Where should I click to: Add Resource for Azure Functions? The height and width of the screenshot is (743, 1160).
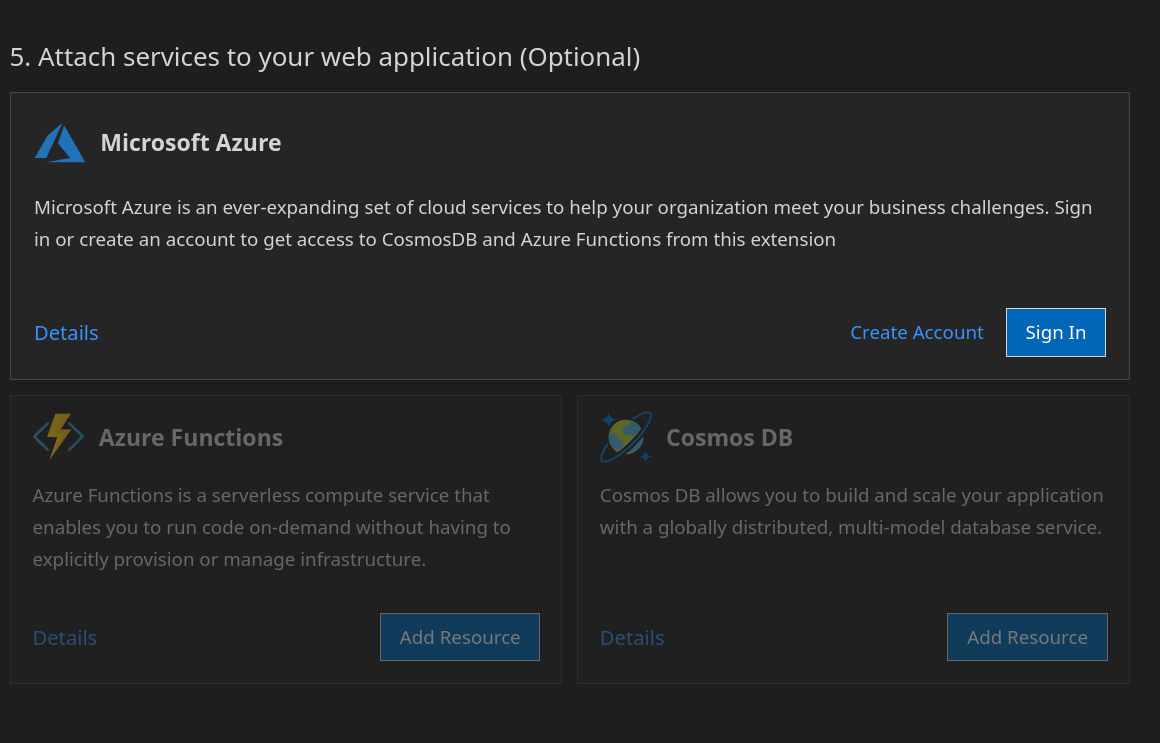coord(460,637)
